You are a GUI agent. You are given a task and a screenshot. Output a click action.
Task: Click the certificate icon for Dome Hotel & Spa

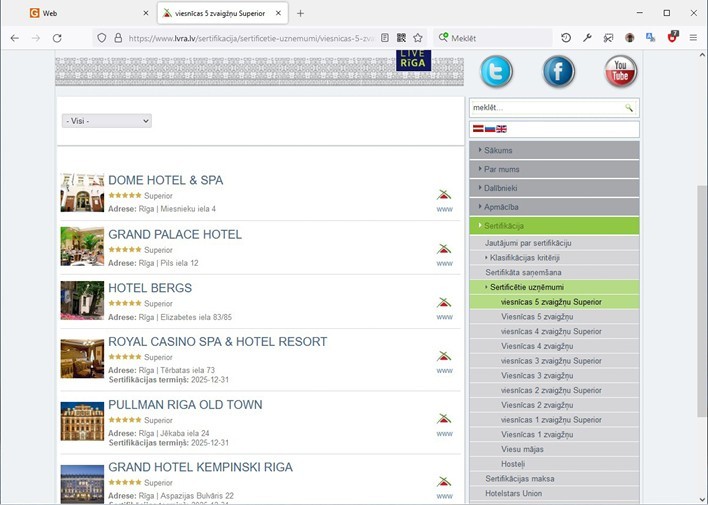(444, 195)
